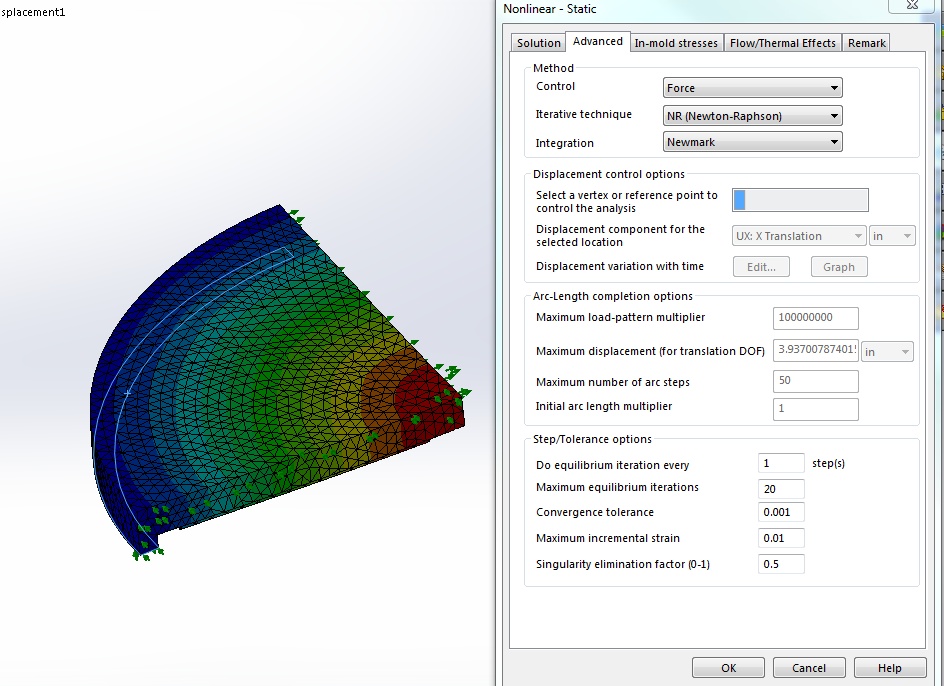Click the 'Displacement variation with time' label
The image size is (944, 686).
coord(620,266)
